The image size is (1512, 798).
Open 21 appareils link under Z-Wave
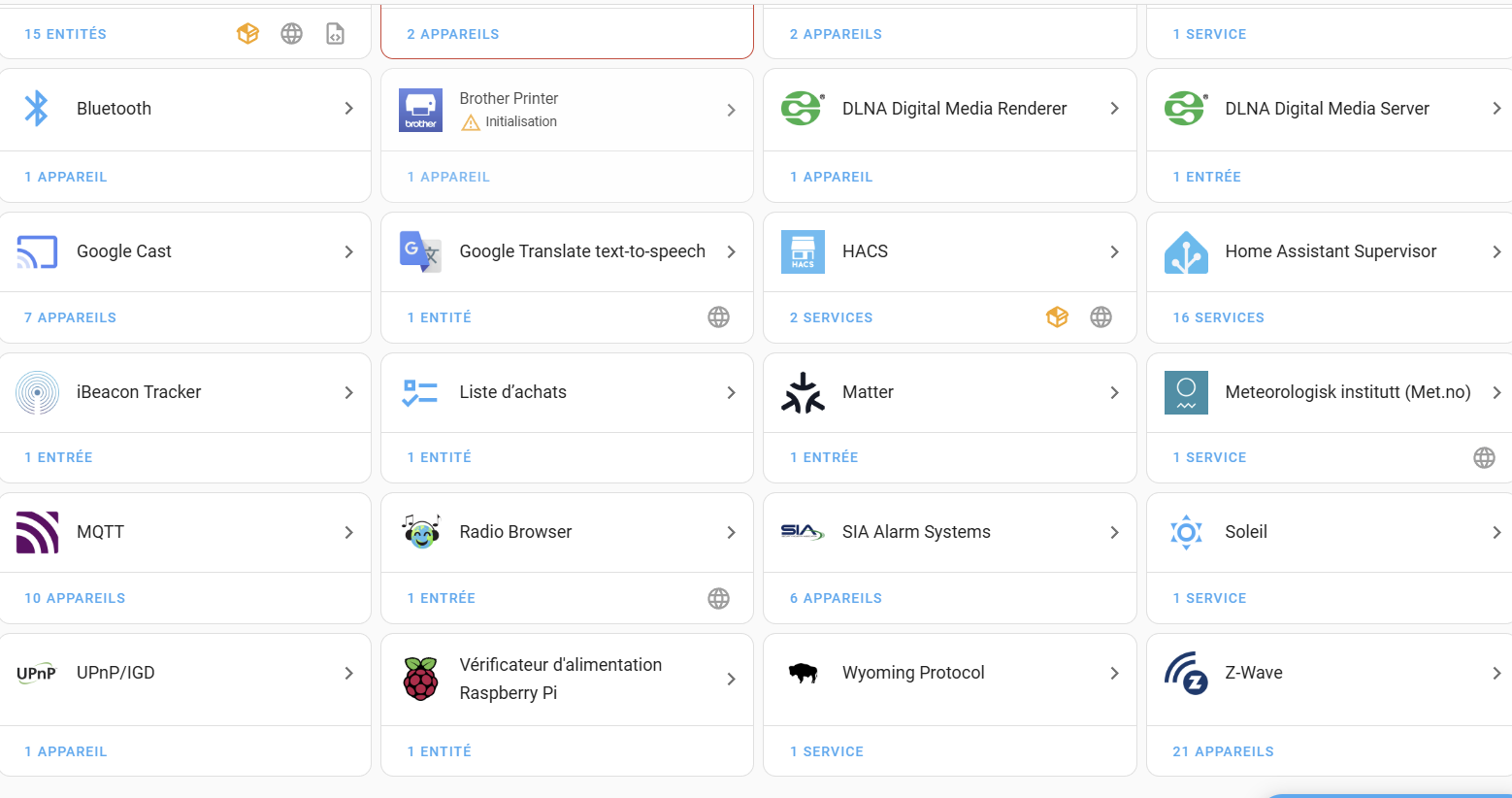(x=1223, y=751)
